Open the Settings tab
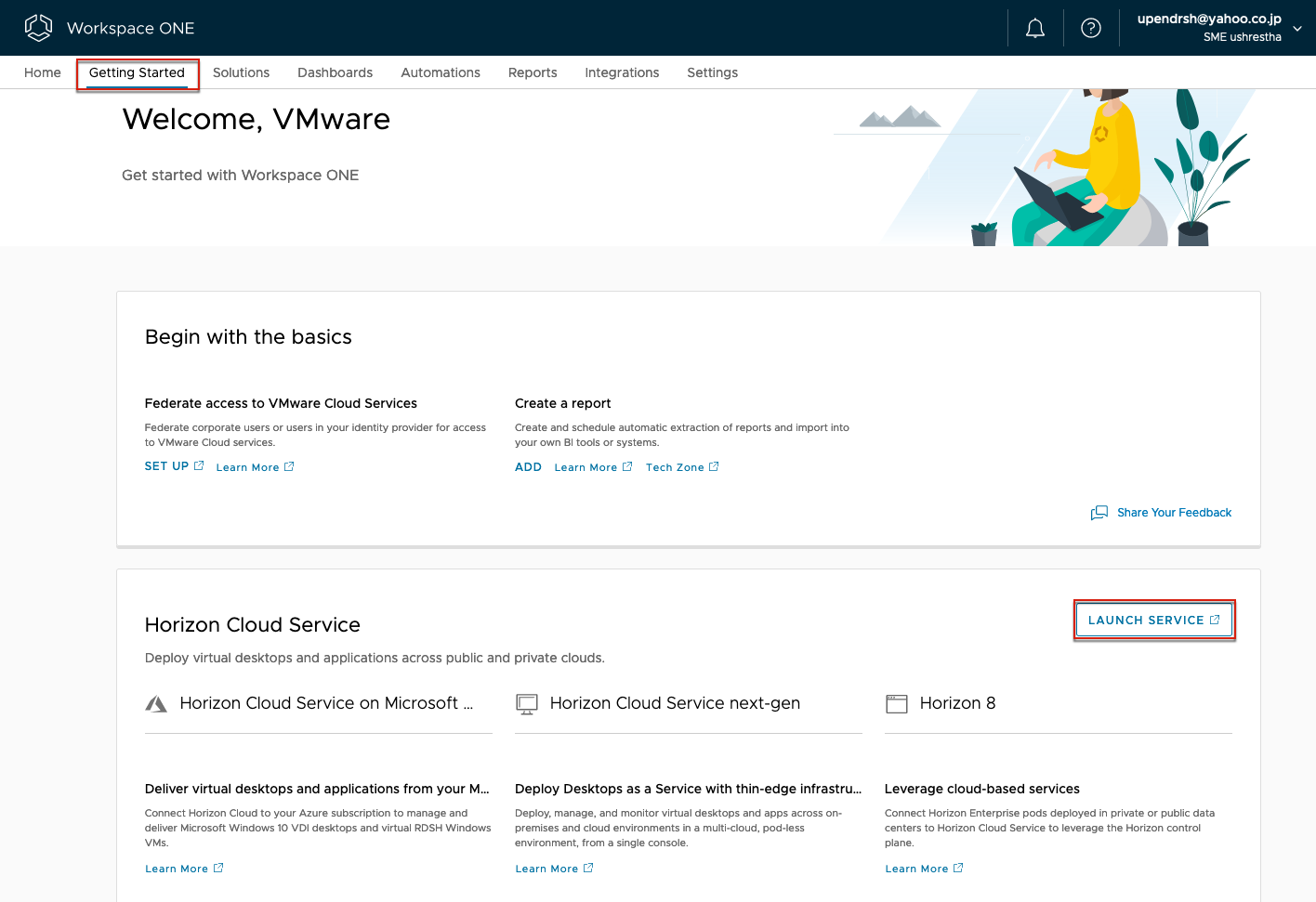1316x902 pixels. coord(713,72)
